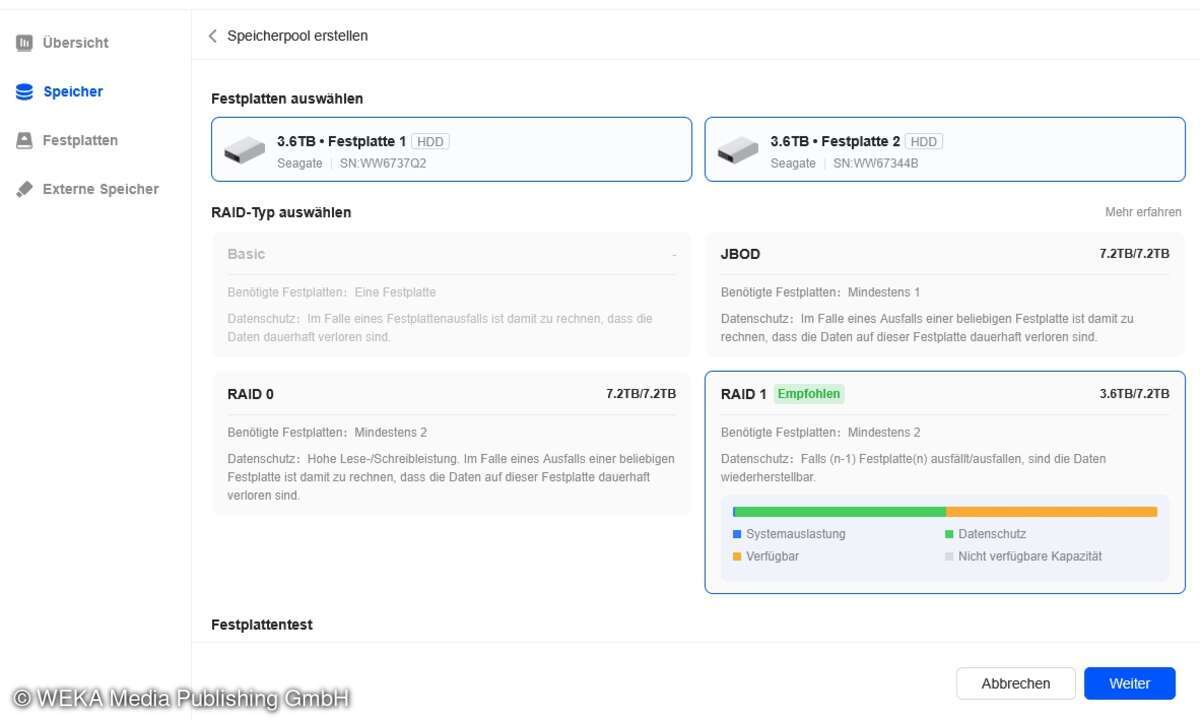The height and width of the screenshot is (720, 1200).
Task: Click the Festplatte 1 hard drive image
Action: click(244, 150)
